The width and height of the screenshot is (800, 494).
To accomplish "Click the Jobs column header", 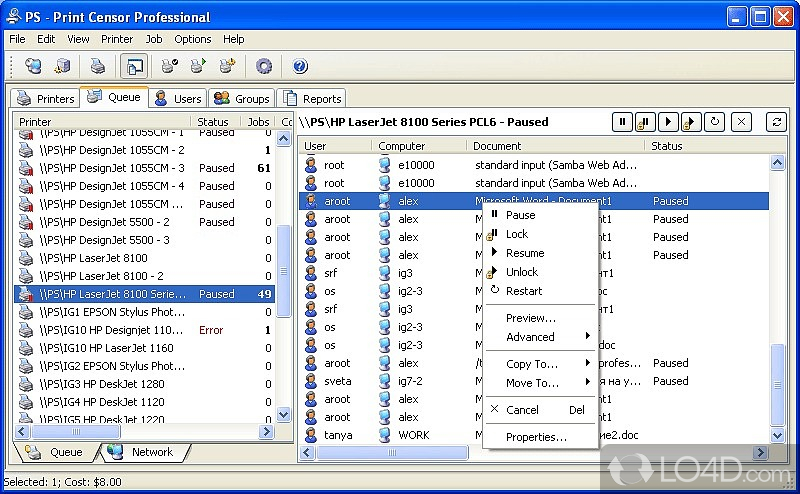I will coord(258,122).
